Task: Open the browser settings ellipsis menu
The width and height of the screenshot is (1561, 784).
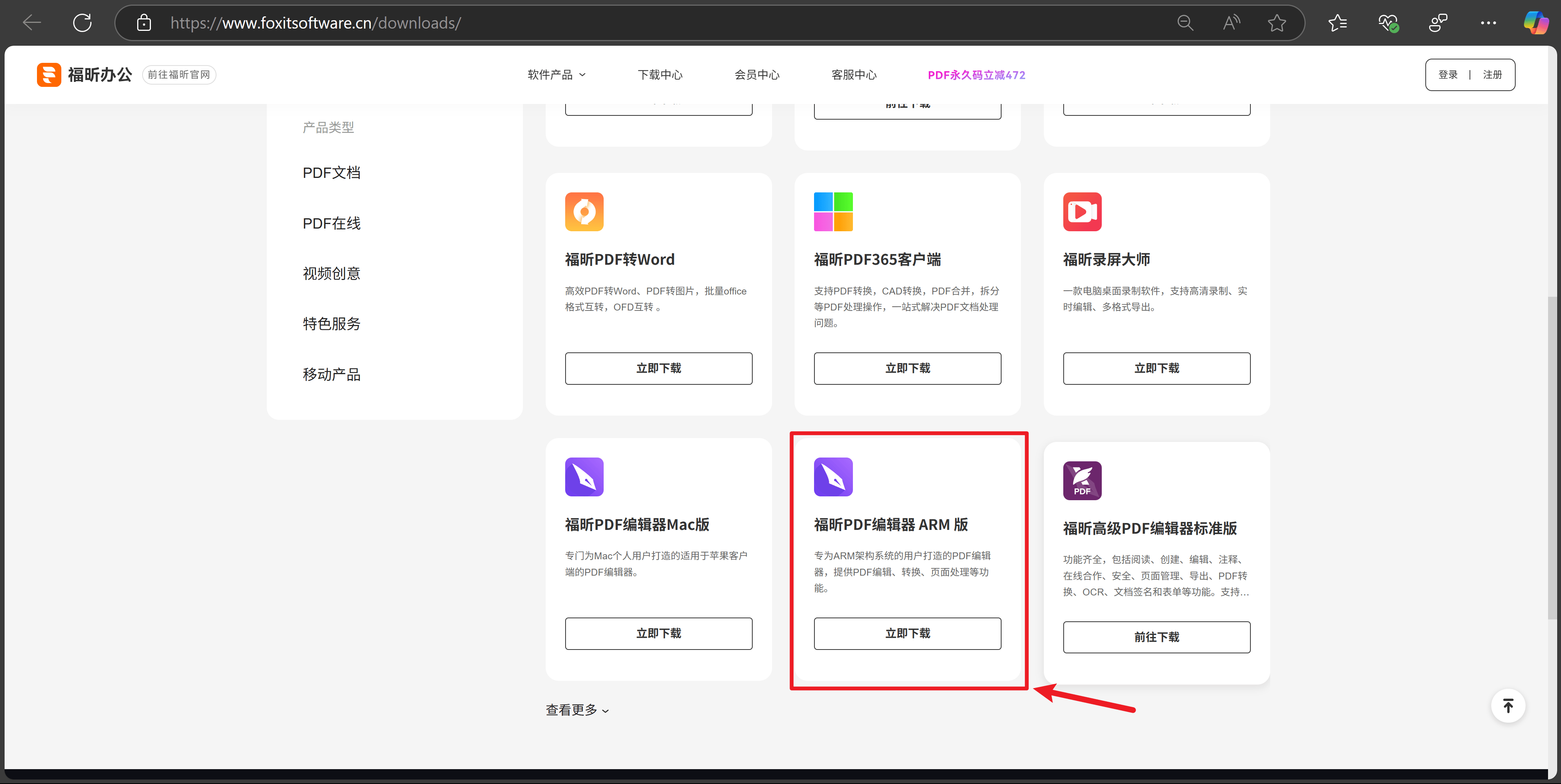Action: tap(1488, 22)
